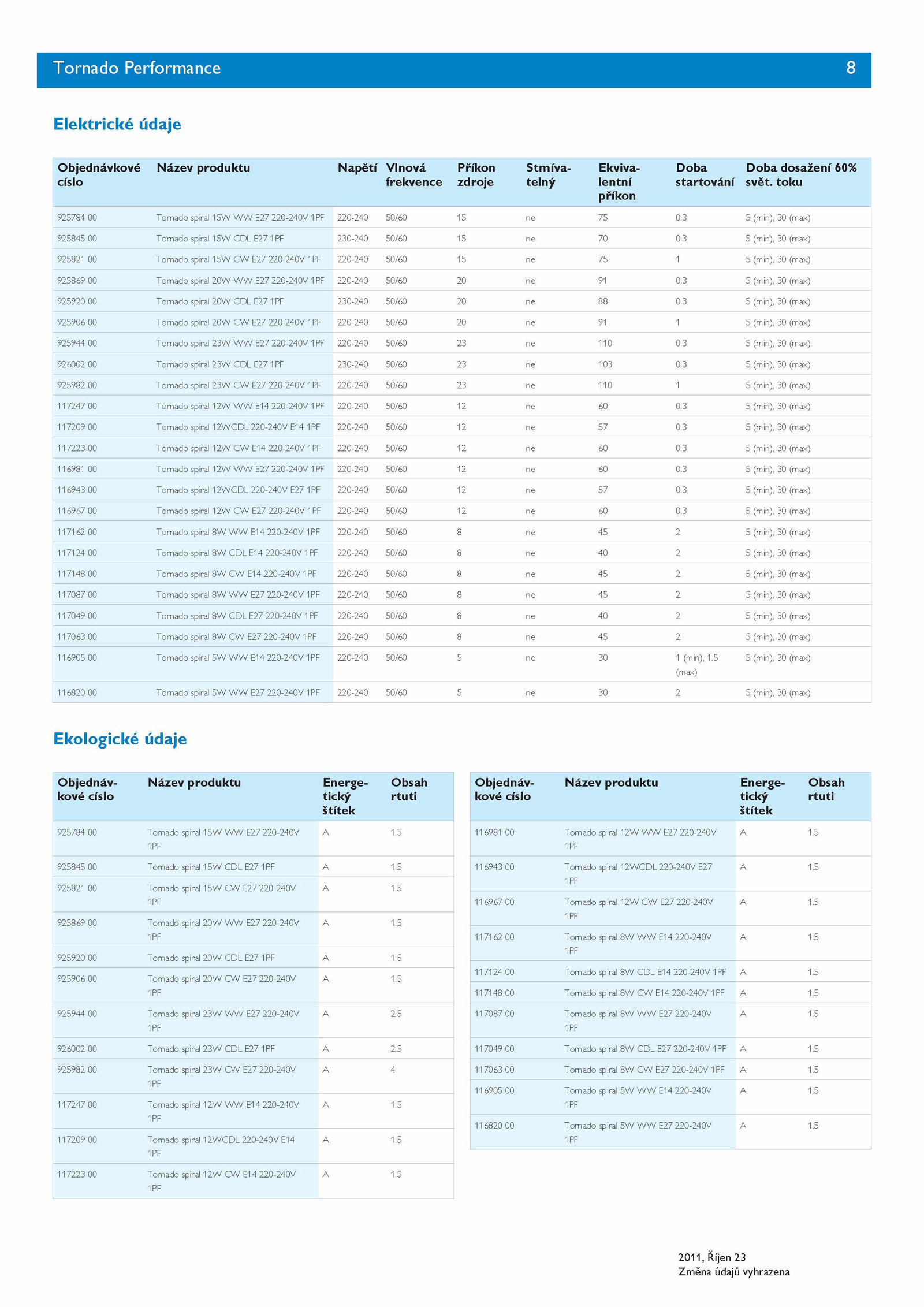
Task: Click 'Tornado spiral 12W WW E14 220-240V 1PF' in electrical table
Action: pos(240,406)
